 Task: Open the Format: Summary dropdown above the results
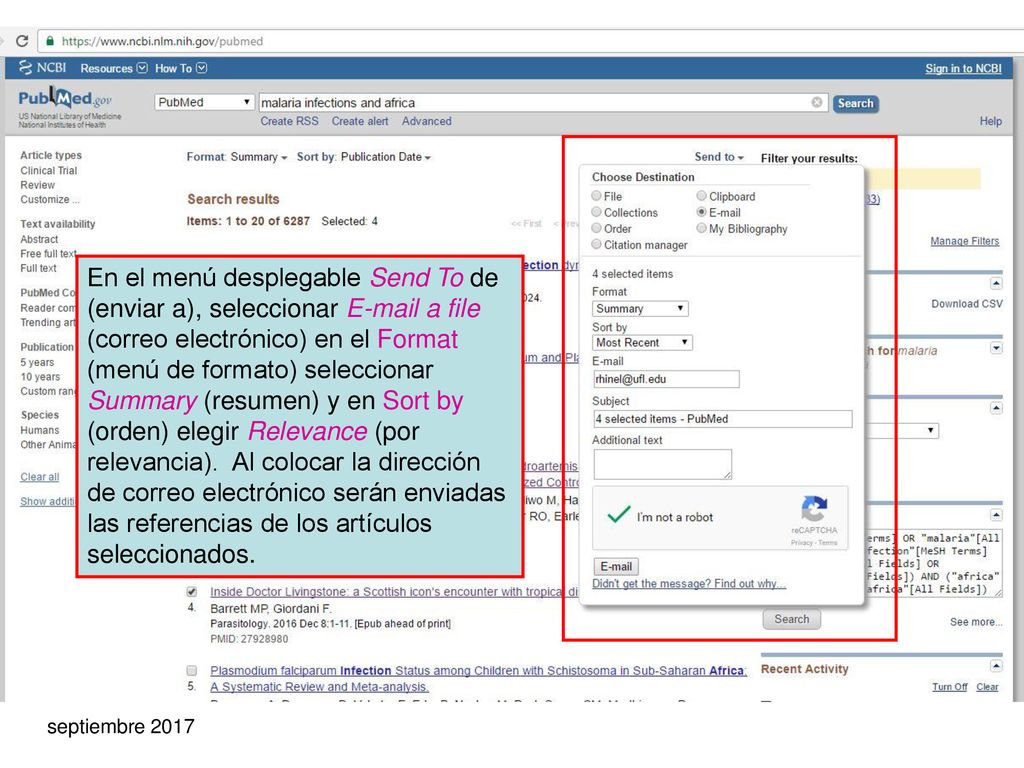tap(236, 157)
